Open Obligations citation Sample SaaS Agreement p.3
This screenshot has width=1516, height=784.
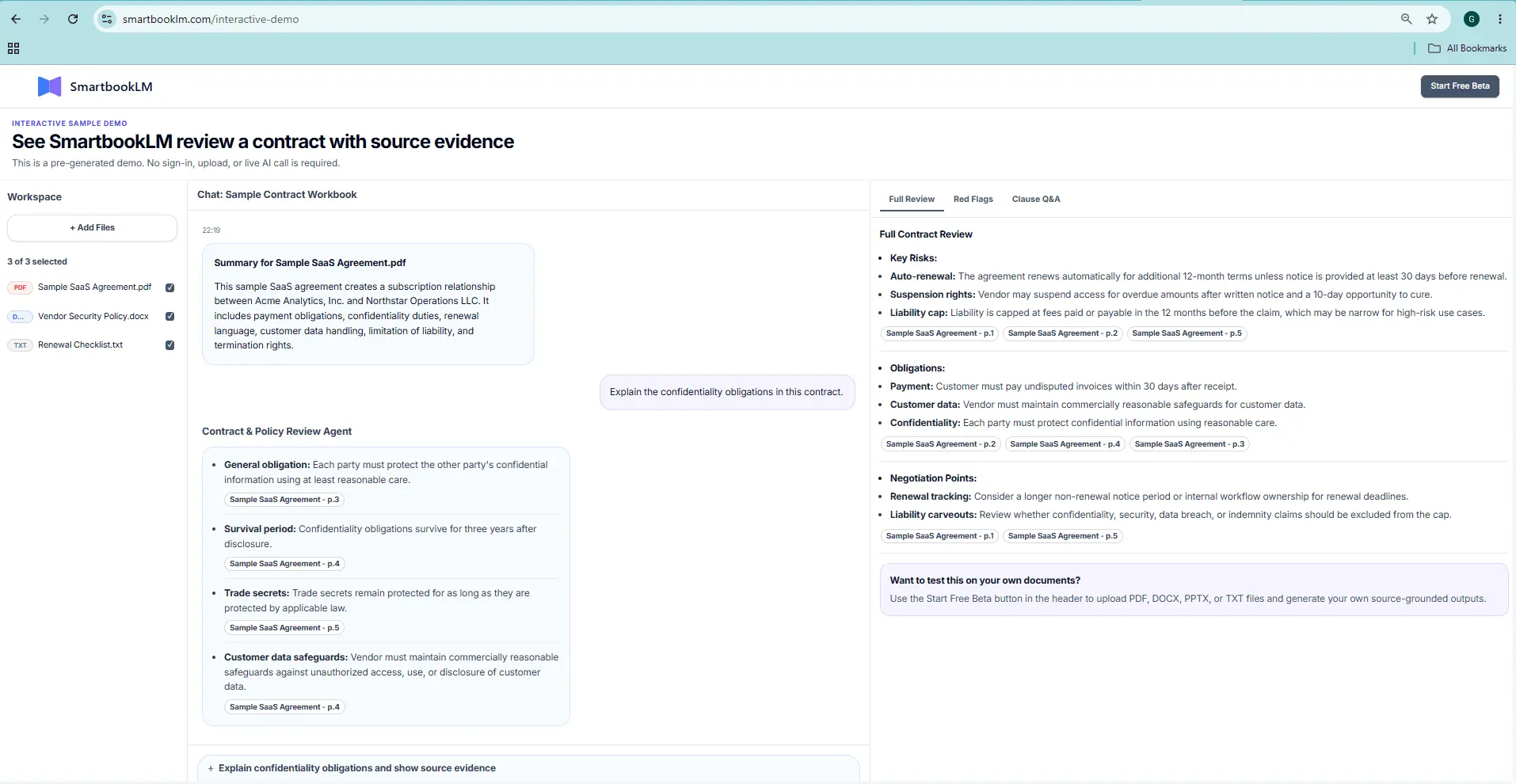(x=1189, y=444)
